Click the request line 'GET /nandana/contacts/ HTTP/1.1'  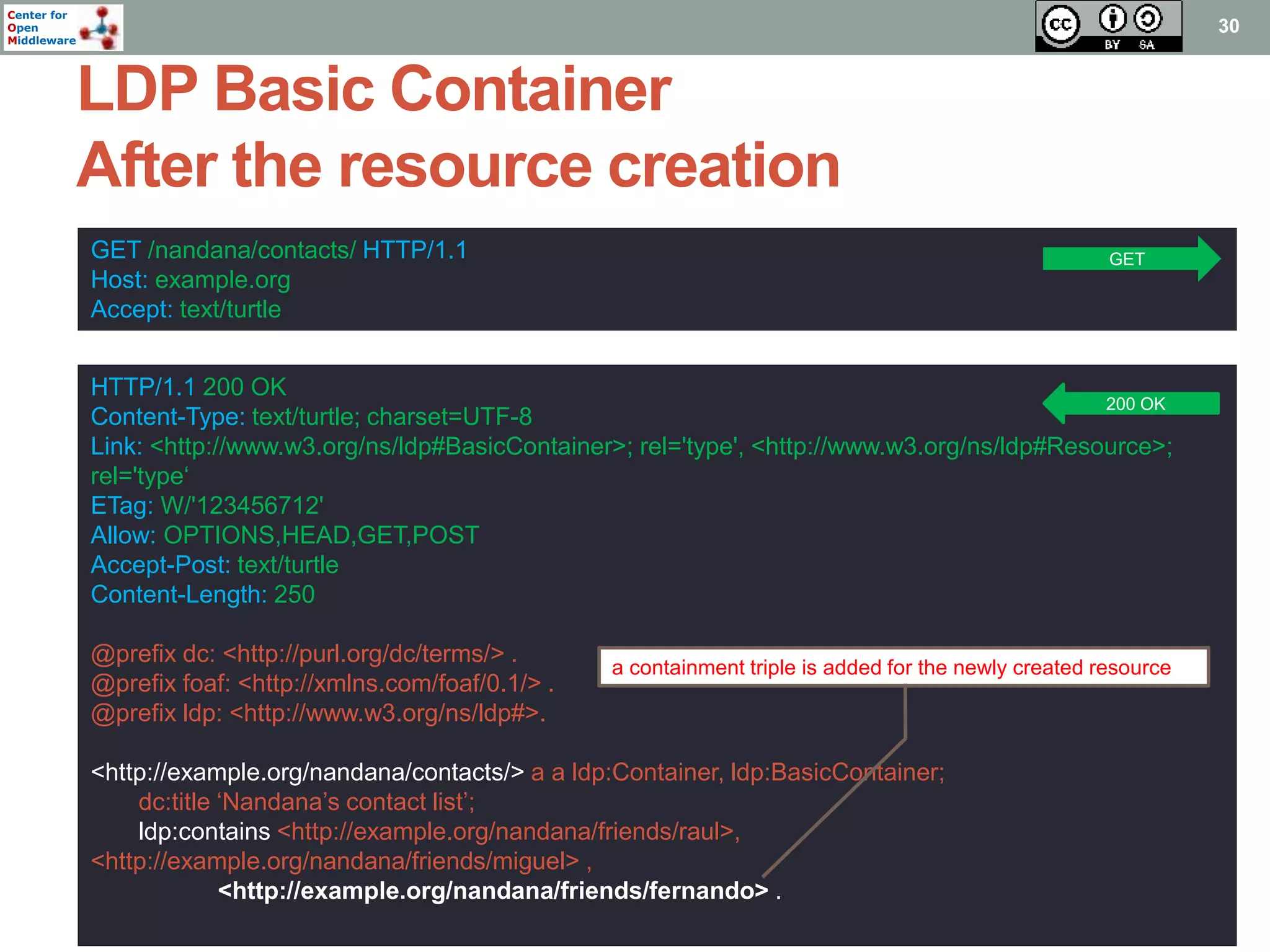point(279,250)
